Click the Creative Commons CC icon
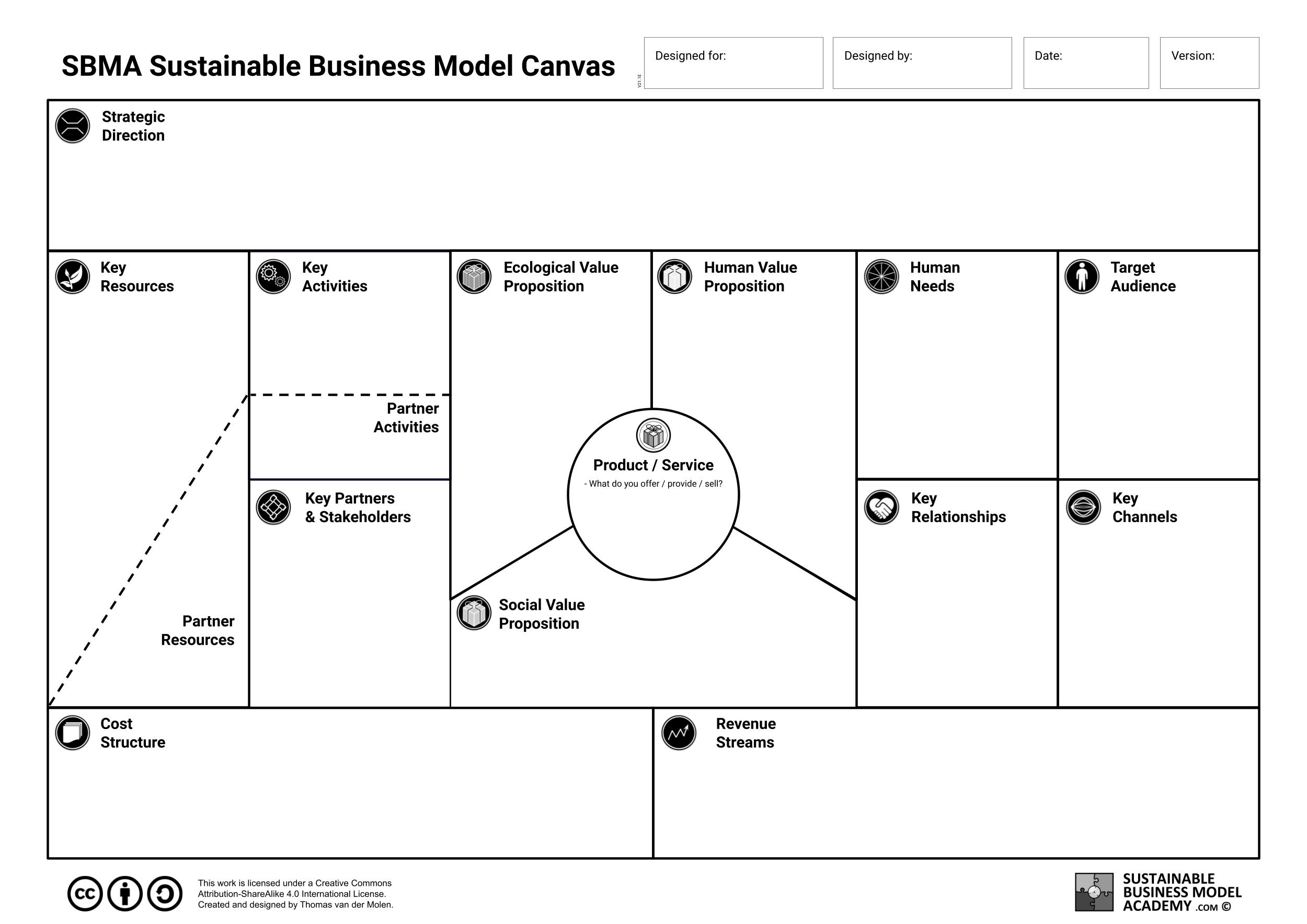1307x924 pixels. (85, 894)
